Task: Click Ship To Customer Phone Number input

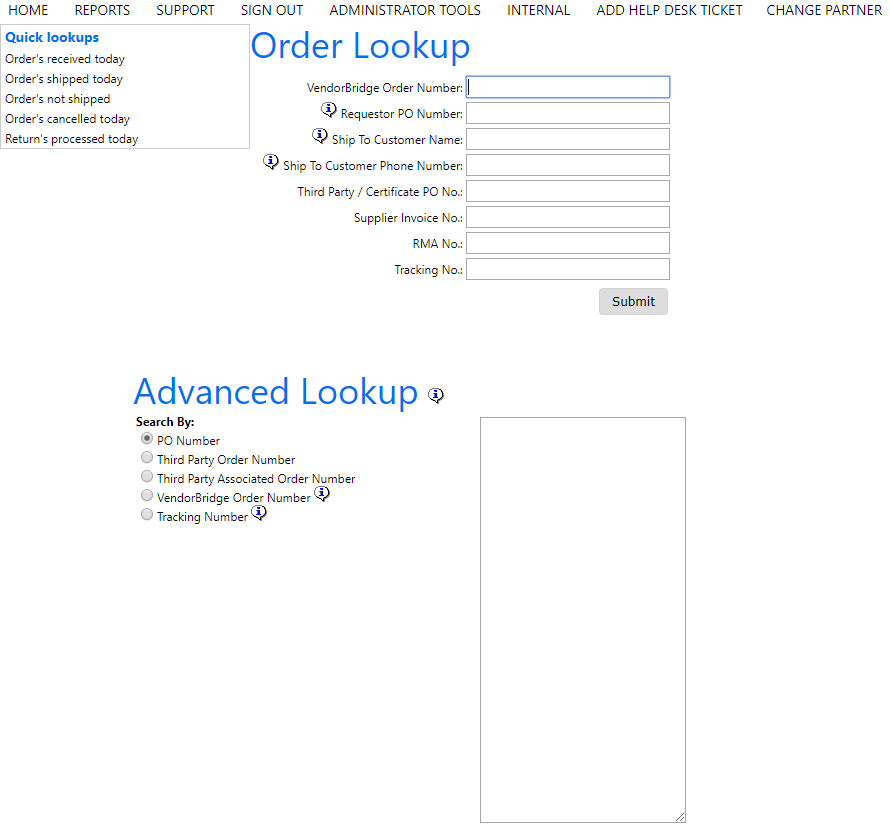Action: click(x=568, y=165)
